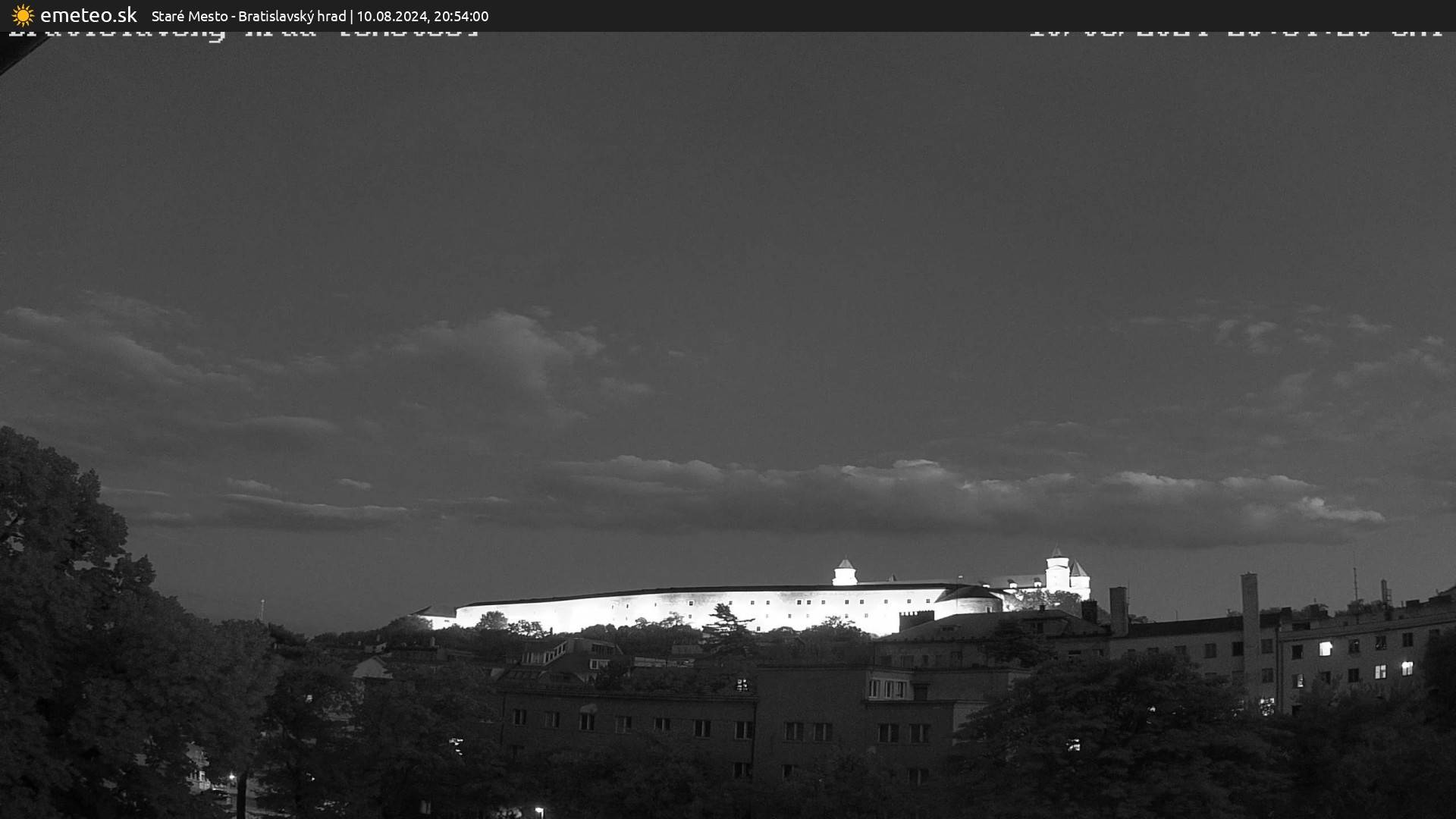Click the street light at lower left
This screenshot has height=819, width=1456.
click(232, 778)
